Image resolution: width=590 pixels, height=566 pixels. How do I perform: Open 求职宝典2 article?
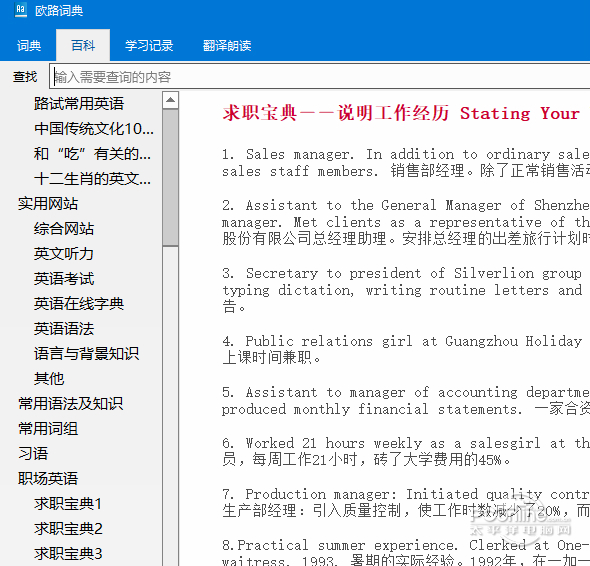[x=68, y=528]
